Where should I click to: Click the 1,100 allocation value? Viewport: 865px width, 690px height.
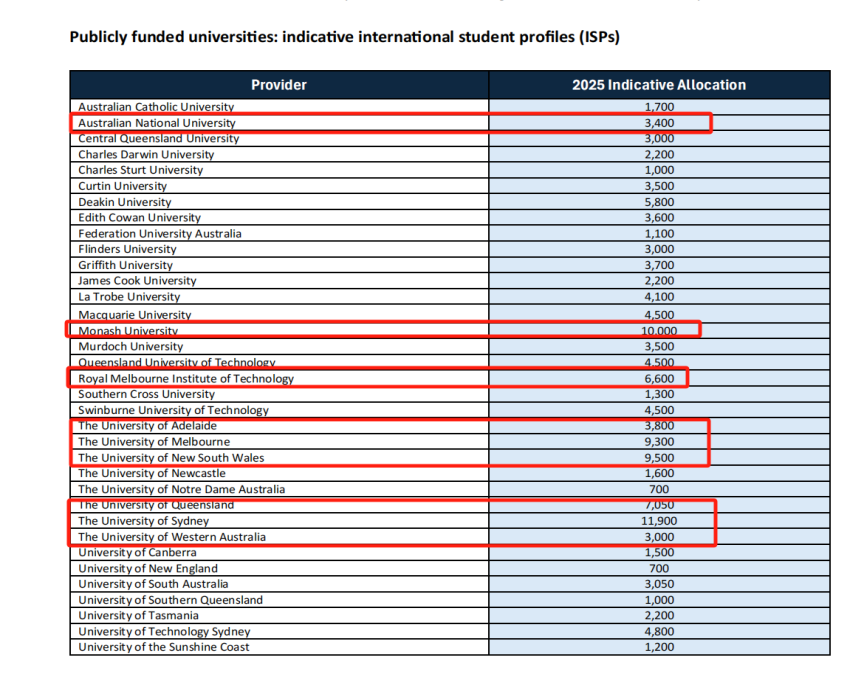659,233
